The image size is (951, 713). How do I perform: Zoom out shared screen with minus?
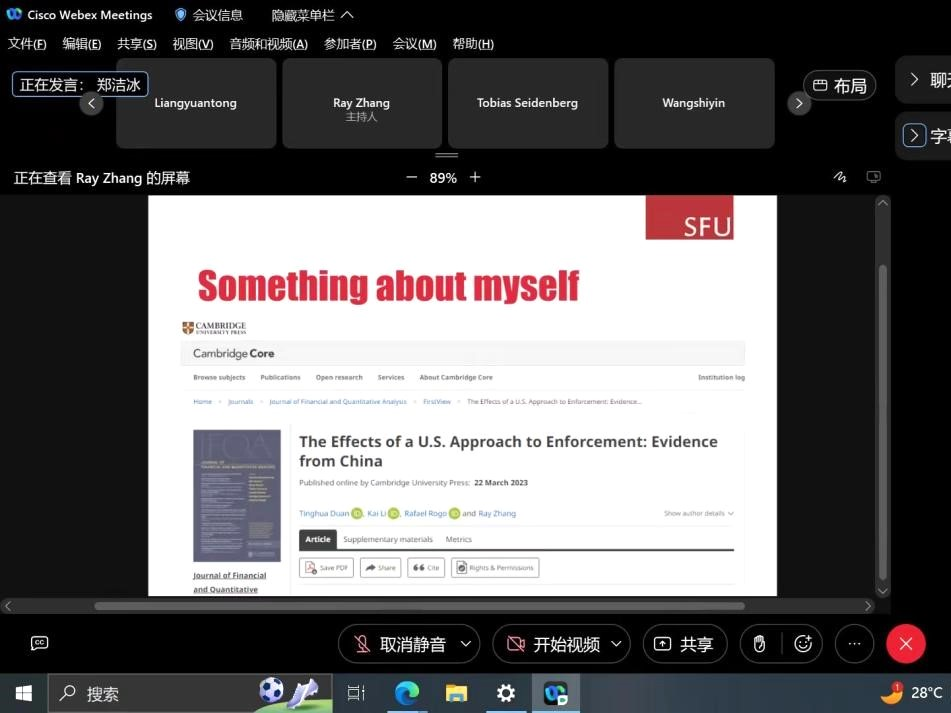(411, 177)
